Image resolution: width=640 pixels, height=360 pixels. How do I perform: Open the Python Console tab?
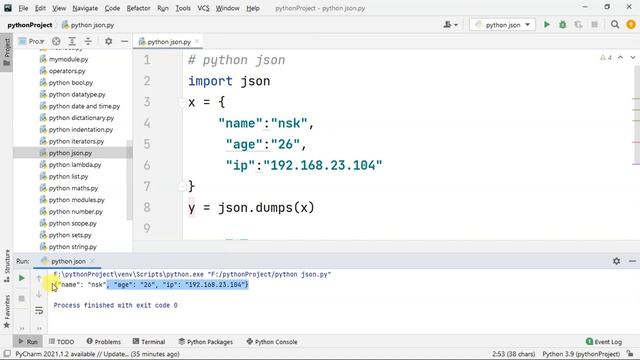[272, 342]
